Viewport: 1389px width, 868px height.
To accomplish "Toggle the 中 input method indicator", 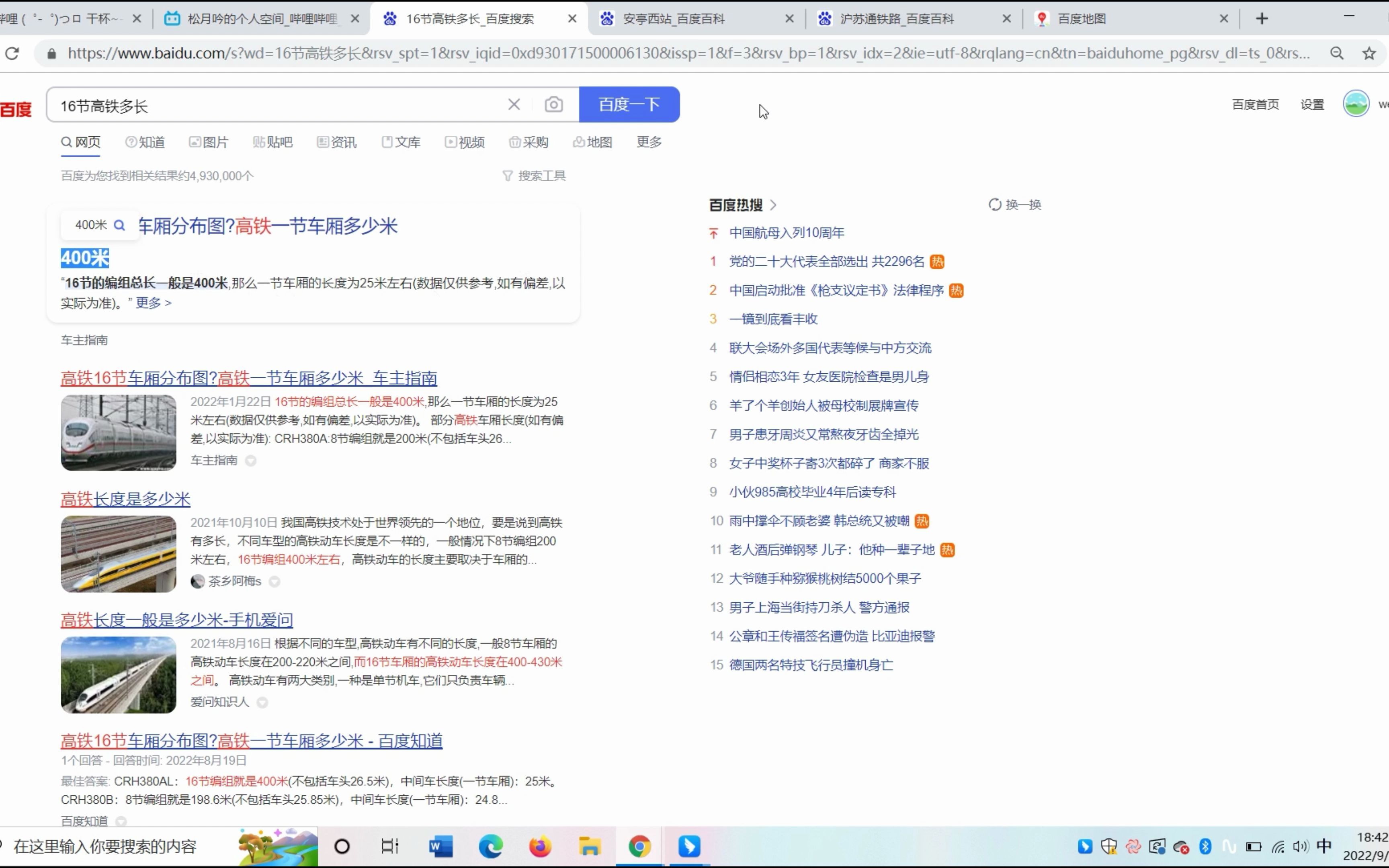I will coord(1324,846).
